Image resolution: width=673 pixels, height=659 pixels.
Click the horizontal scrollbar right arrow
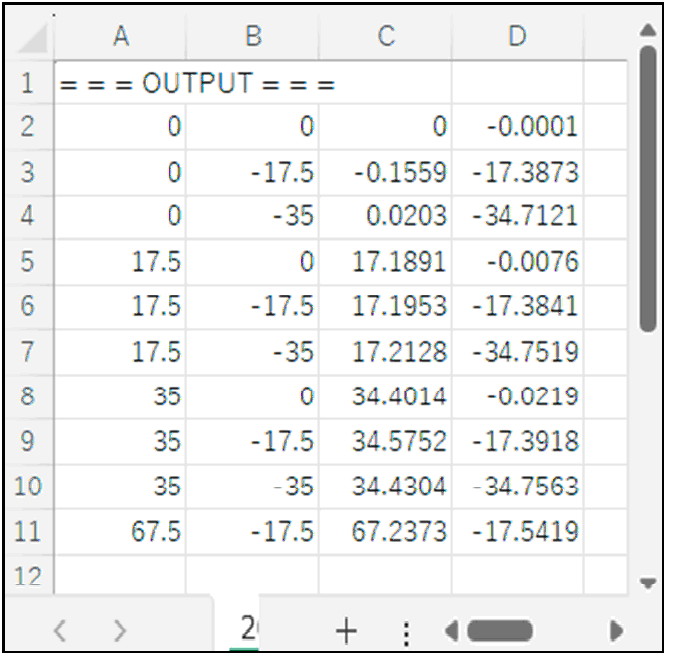coord(616,631)
